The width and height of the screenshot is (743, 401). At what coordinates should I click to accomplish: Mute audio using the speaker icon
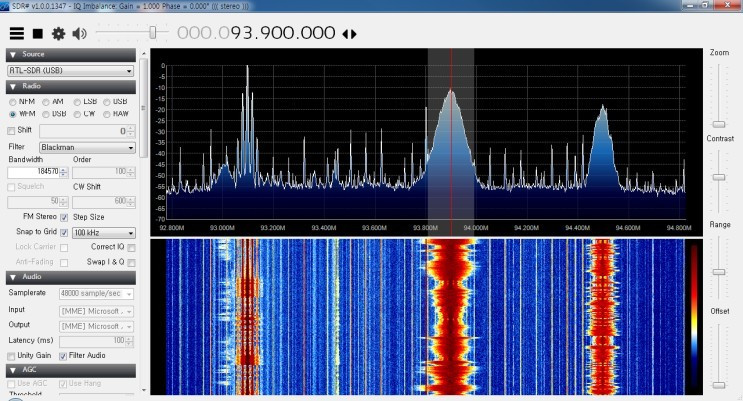coord(79,34)
